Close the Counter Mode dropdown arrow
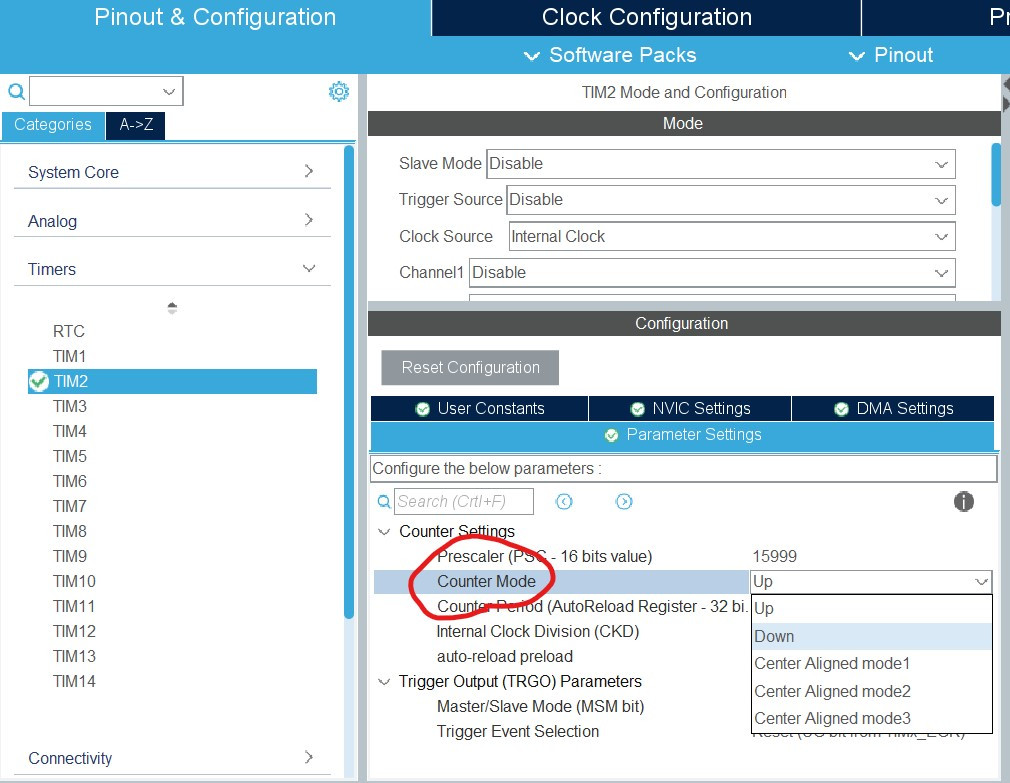Screen dimensions: 1010x783 pyautogui.click(x=981, y=581)
